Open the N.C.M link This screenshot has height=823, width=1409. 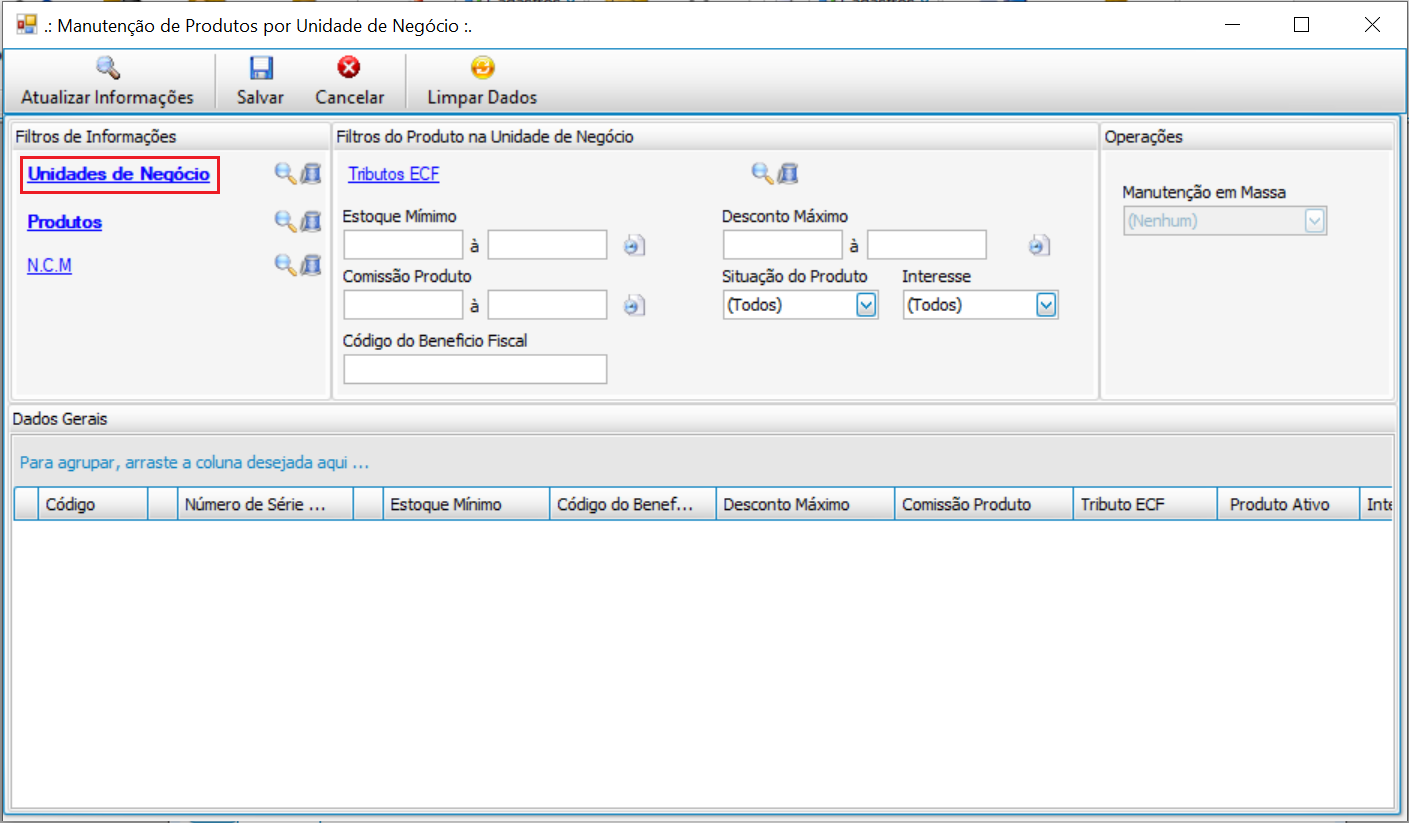[x=49, y=265]
